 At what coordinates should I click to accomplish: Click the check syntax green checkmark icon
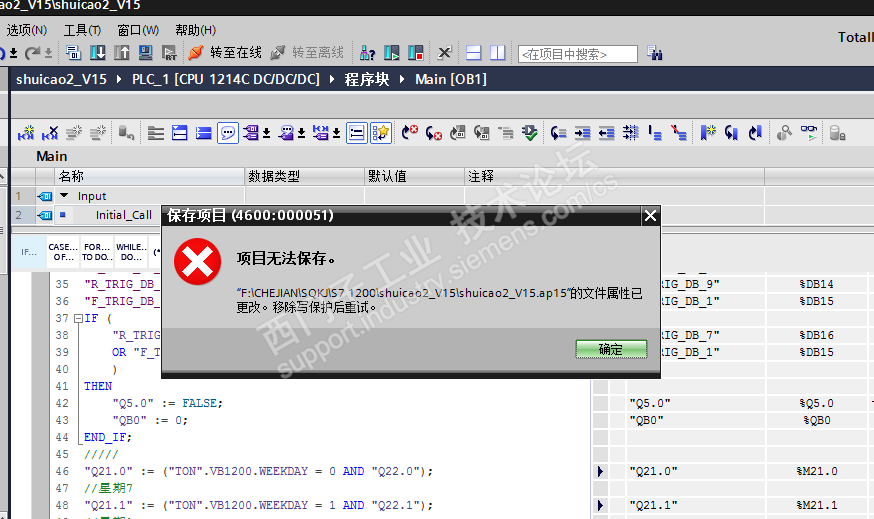(x=530, y=133)
